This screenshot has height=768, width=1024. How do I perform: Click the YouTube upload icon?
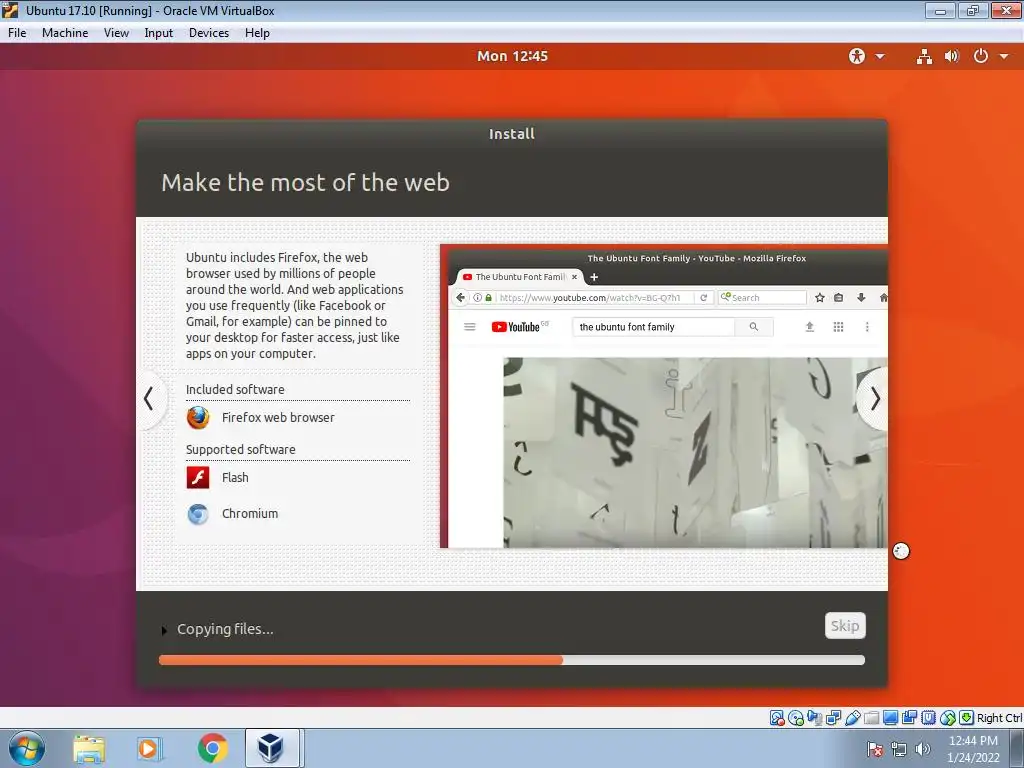click(810, 327)
